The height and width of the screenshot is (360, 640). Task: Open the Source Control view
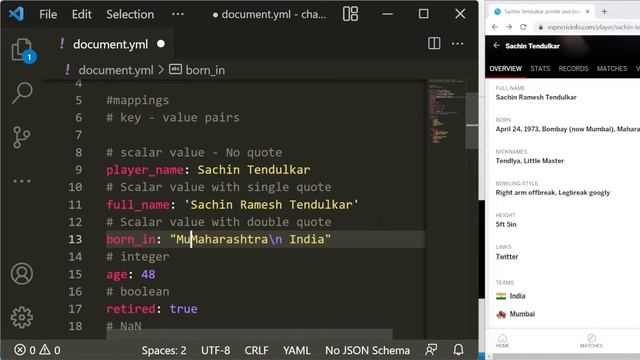[21, 137]
